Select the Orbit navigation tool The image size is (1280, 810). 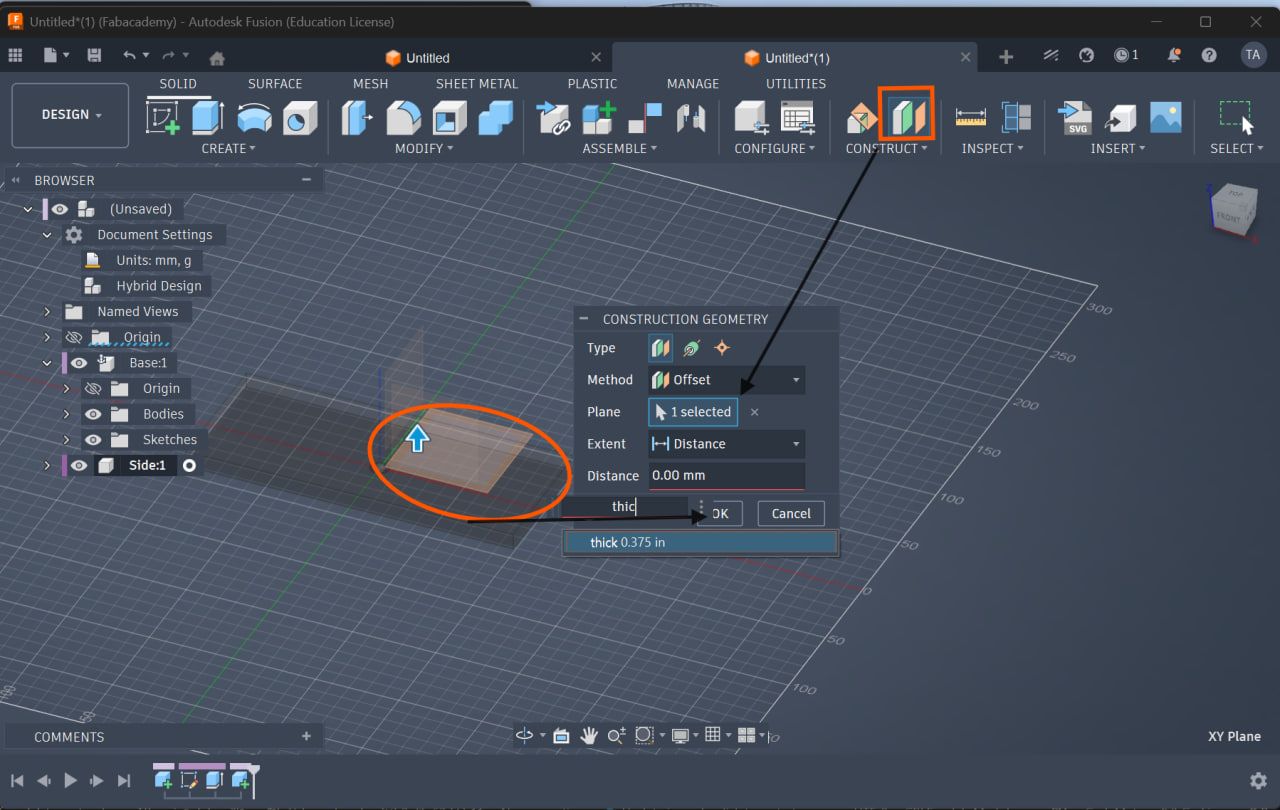pyautogui.click(x=524, y=735)
